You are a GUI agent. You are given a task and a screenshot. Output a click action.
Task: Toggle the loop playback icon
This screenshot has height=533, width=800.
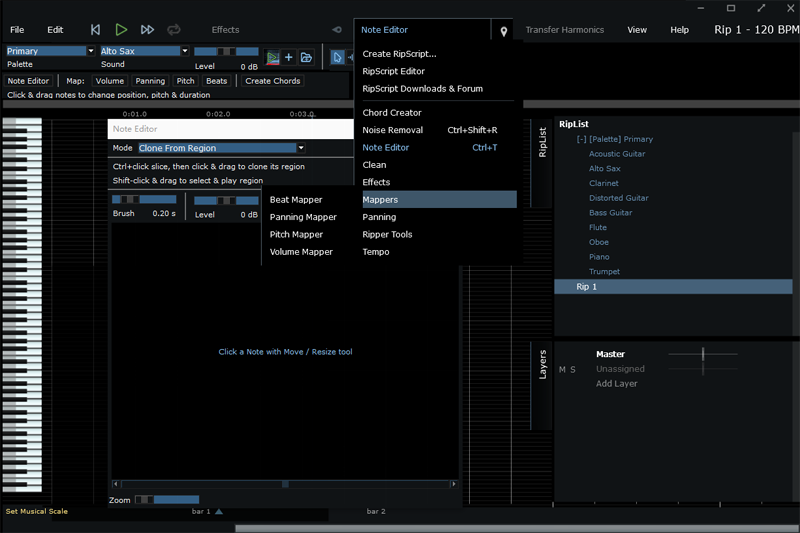tap(174, 30)
